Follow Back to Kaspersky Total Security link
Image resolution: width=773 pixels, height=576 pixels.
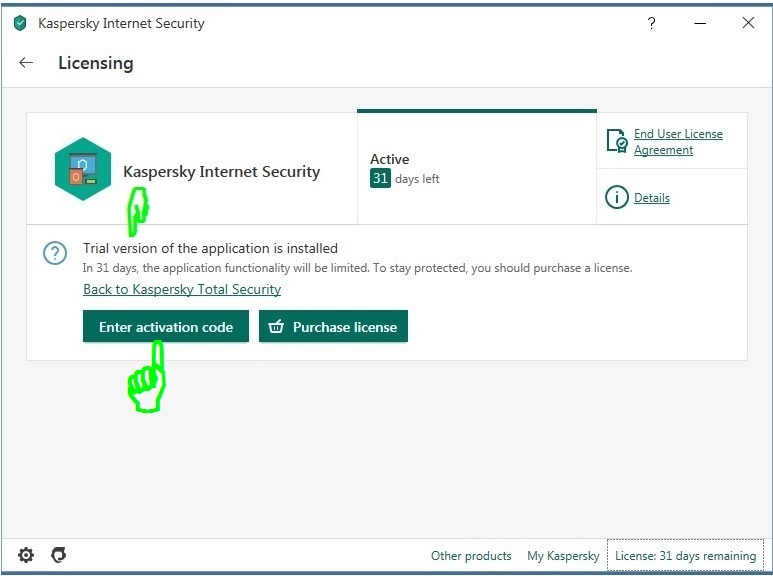(182, 289)
